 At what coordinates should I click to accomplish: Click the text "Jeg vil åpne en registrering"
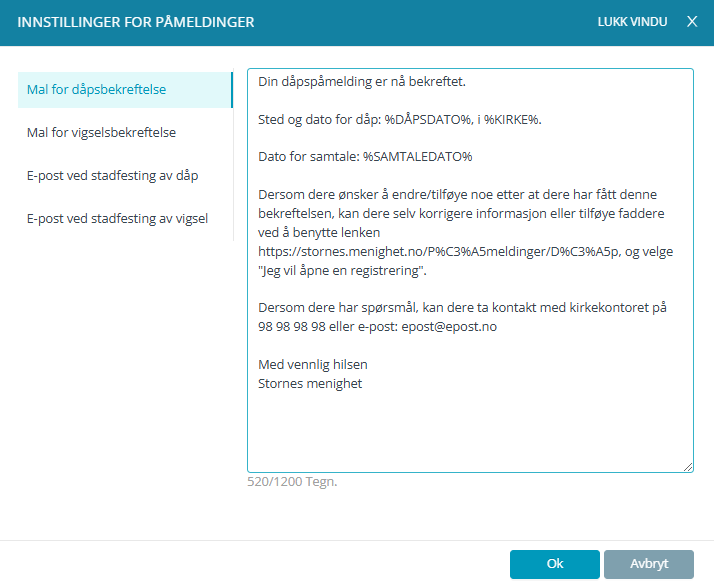[x=342, y=270]
